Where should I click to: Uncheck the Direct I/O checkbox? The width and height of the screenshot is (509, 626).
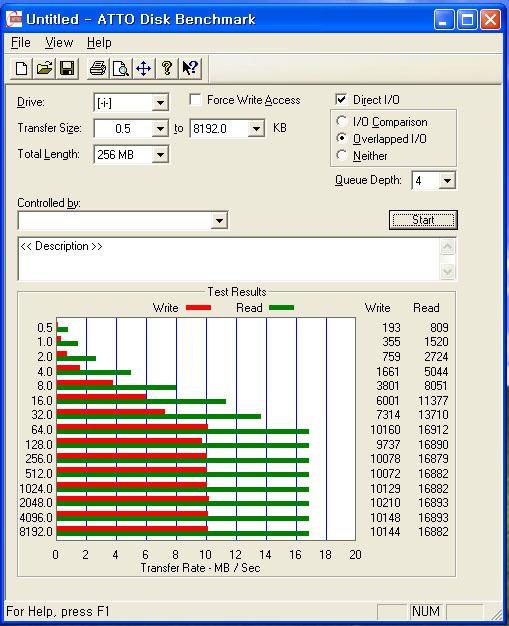(341, 99)
